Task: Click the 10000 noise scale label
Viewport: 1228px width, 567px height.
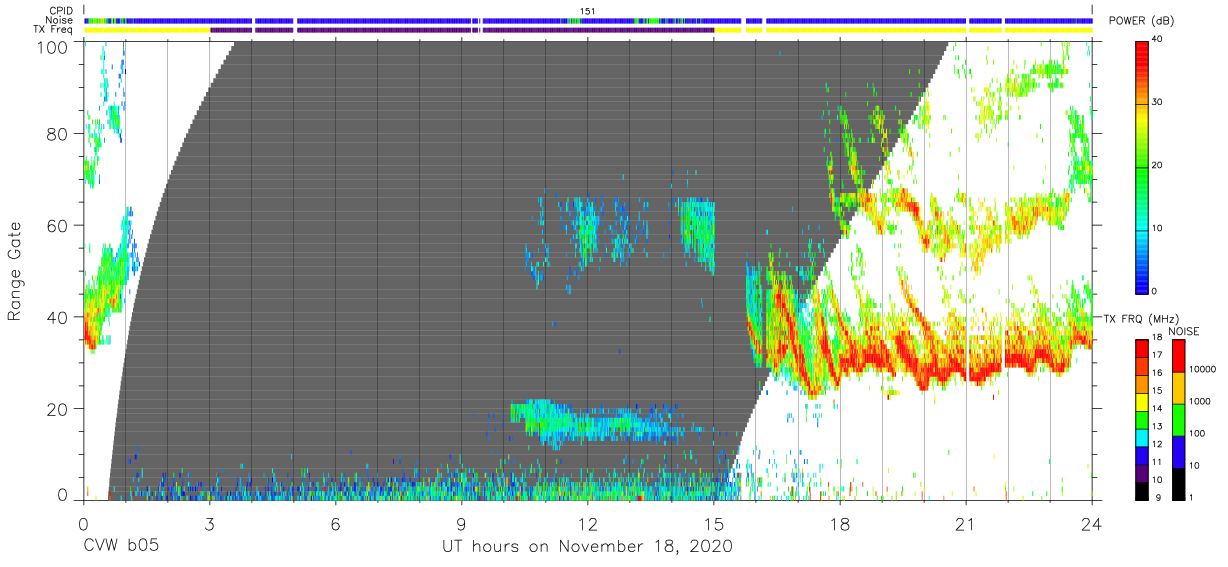Action: click(1201, 370)
